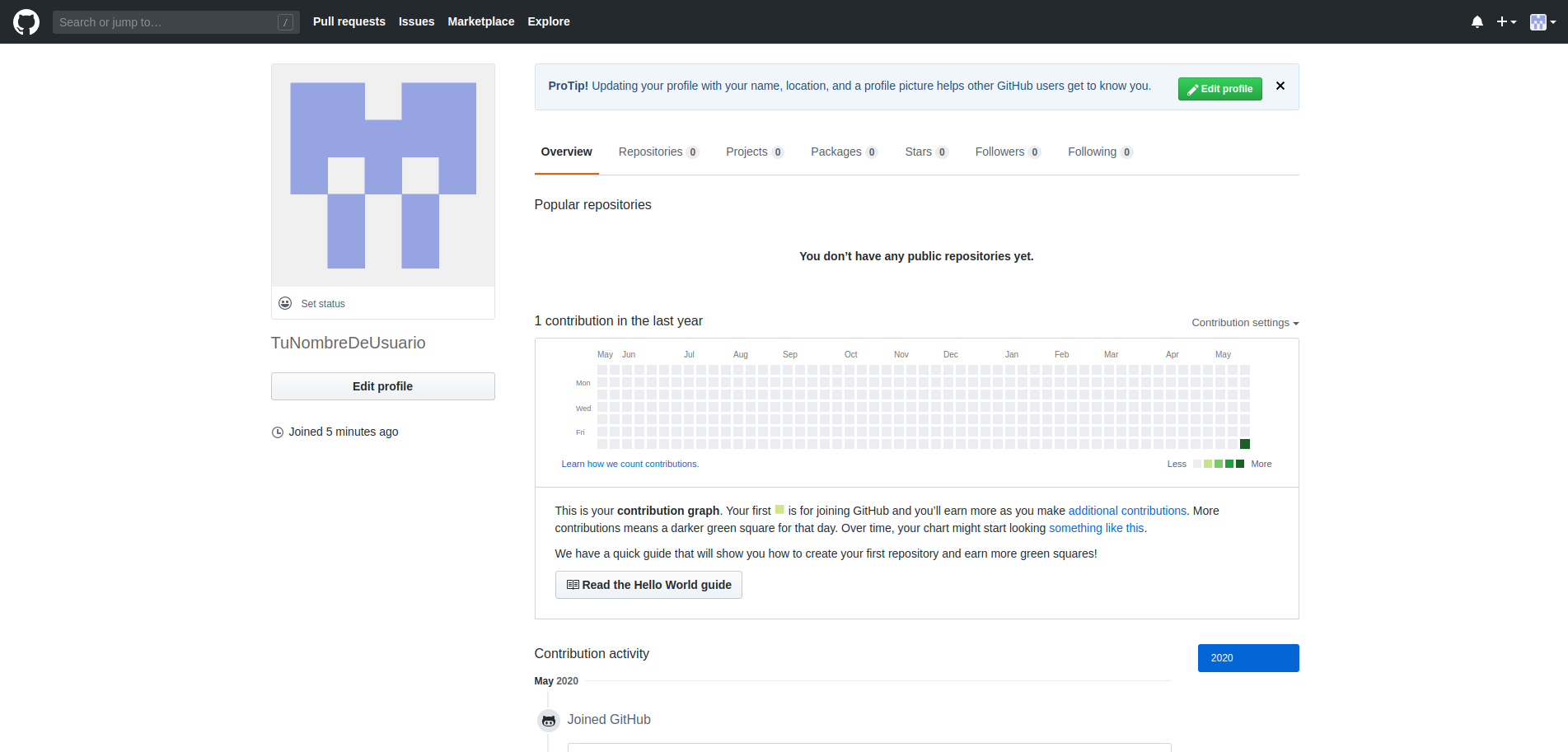The height and width of the screenshot is (752, 1568).
Task: Select 2020 year filter
Action: [1248, 658]
